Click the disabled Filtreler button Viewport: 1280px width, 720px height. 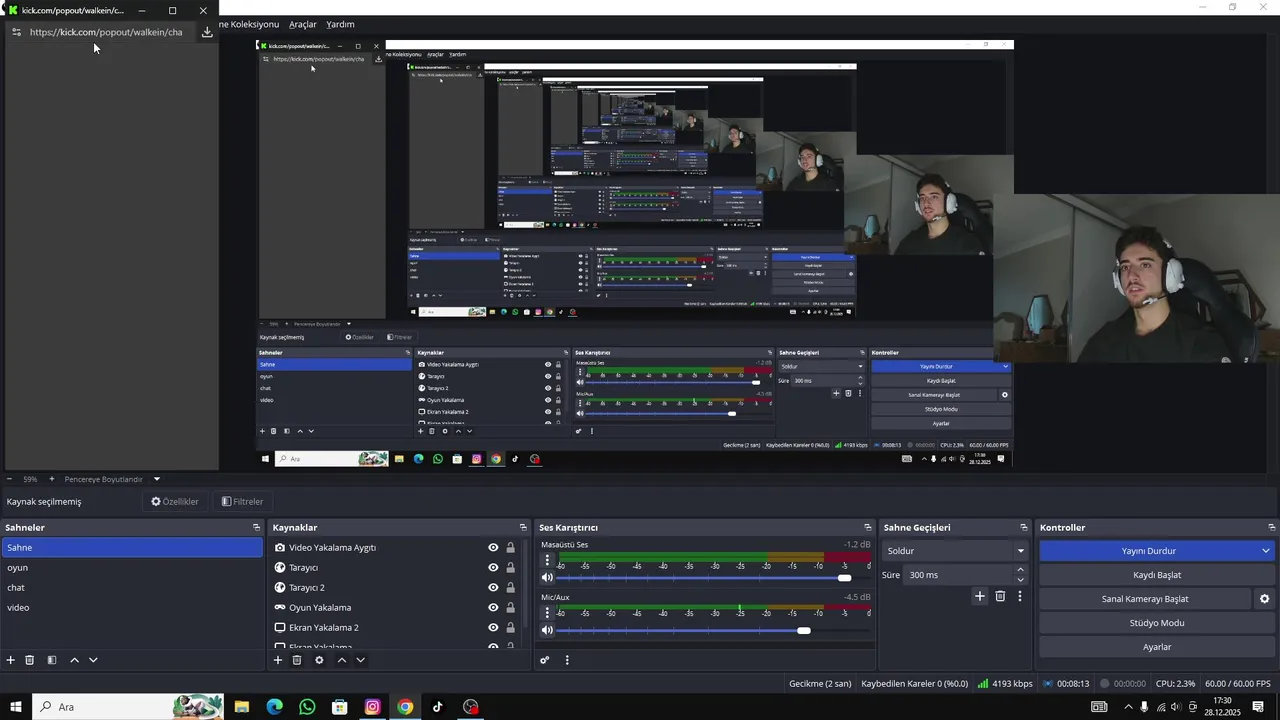[242, 502]
